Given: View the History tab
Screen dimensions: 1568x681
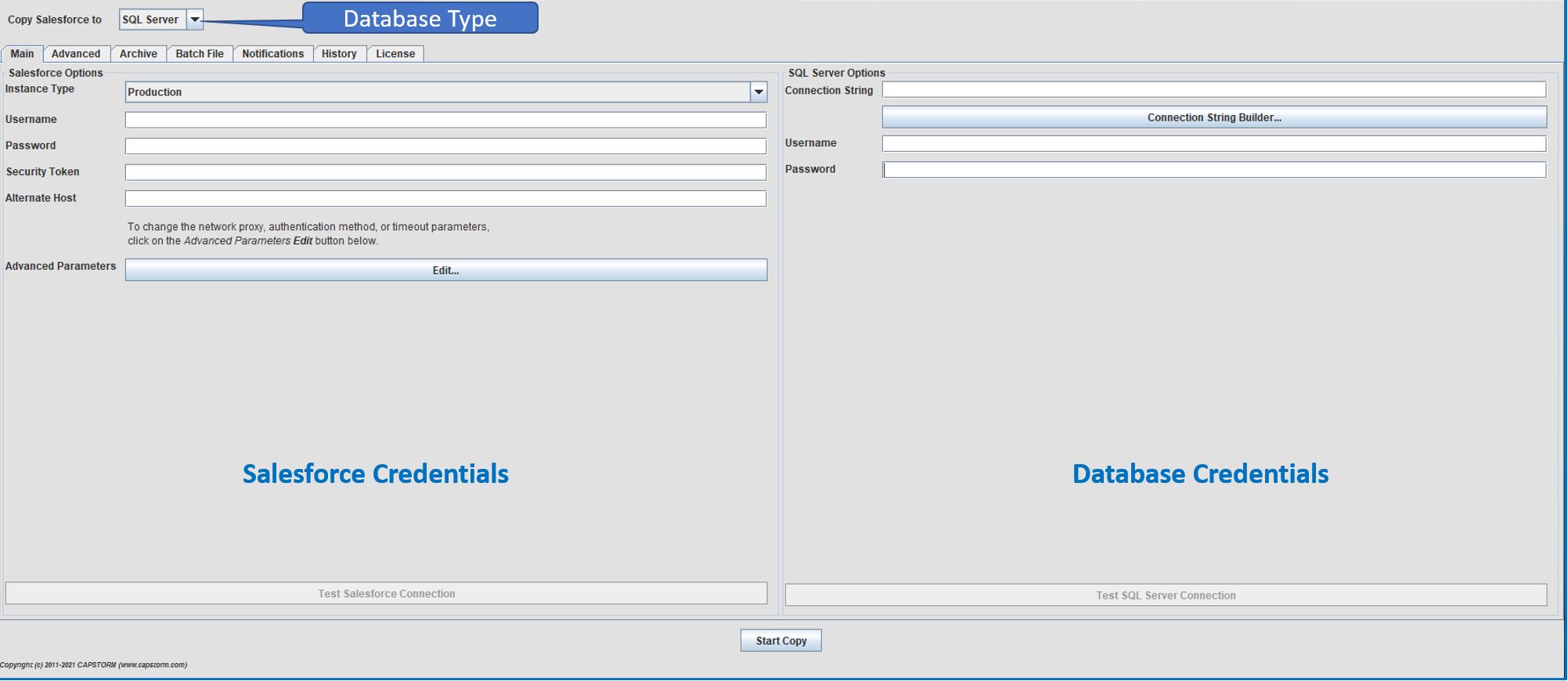Looking at the screenshot, I should [x=339, y=54].
